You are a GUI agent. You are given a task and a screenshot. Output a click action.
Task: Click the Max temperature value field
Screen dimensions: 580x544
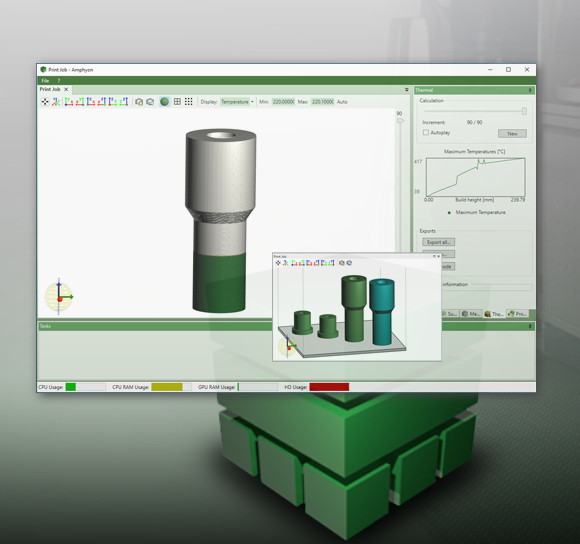pos(322,102)
